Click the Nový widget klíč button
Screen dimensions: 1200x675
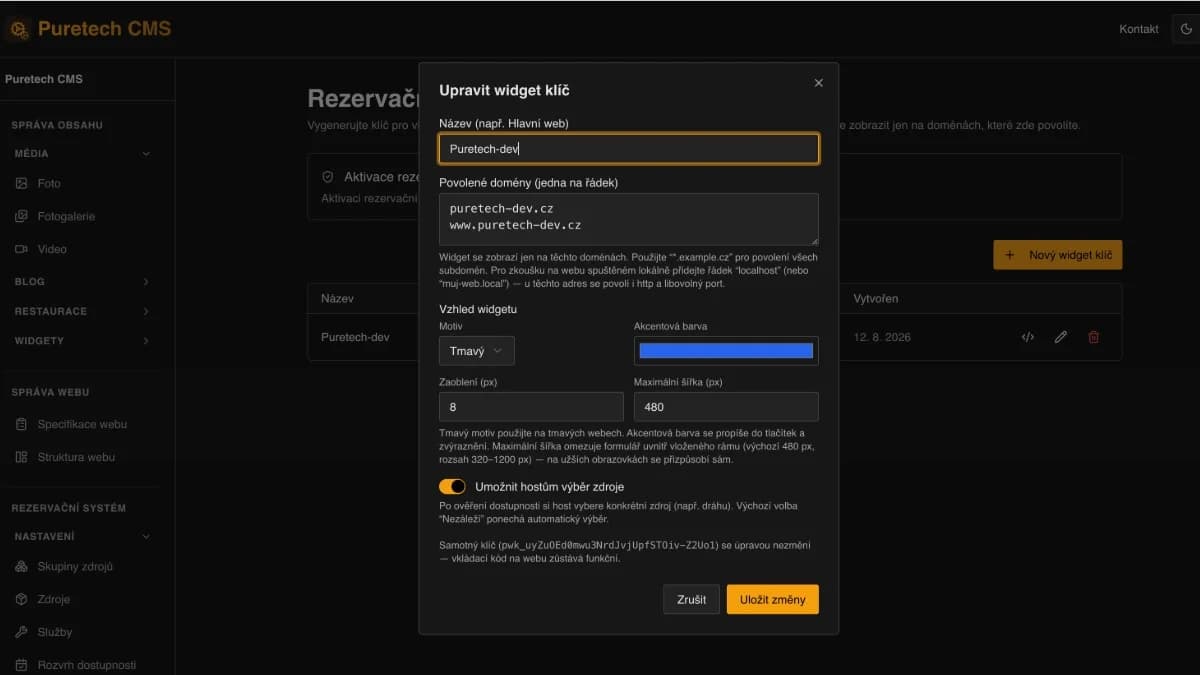[1058, 255]
